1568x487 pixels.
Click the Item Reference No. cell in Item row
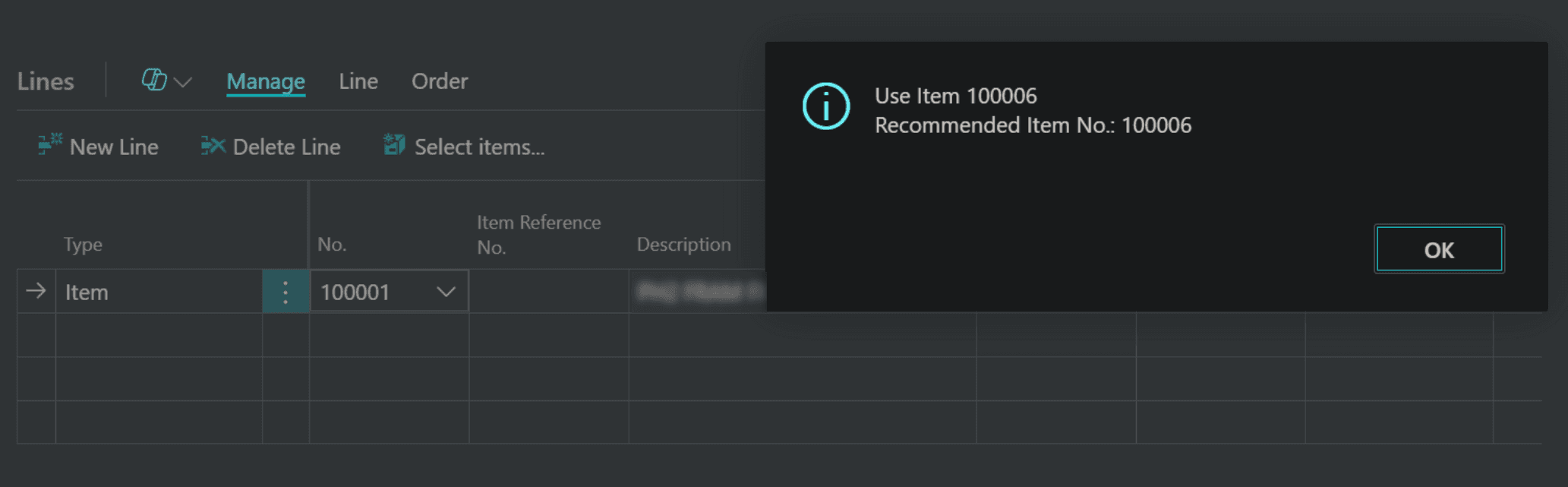(548, 292)
